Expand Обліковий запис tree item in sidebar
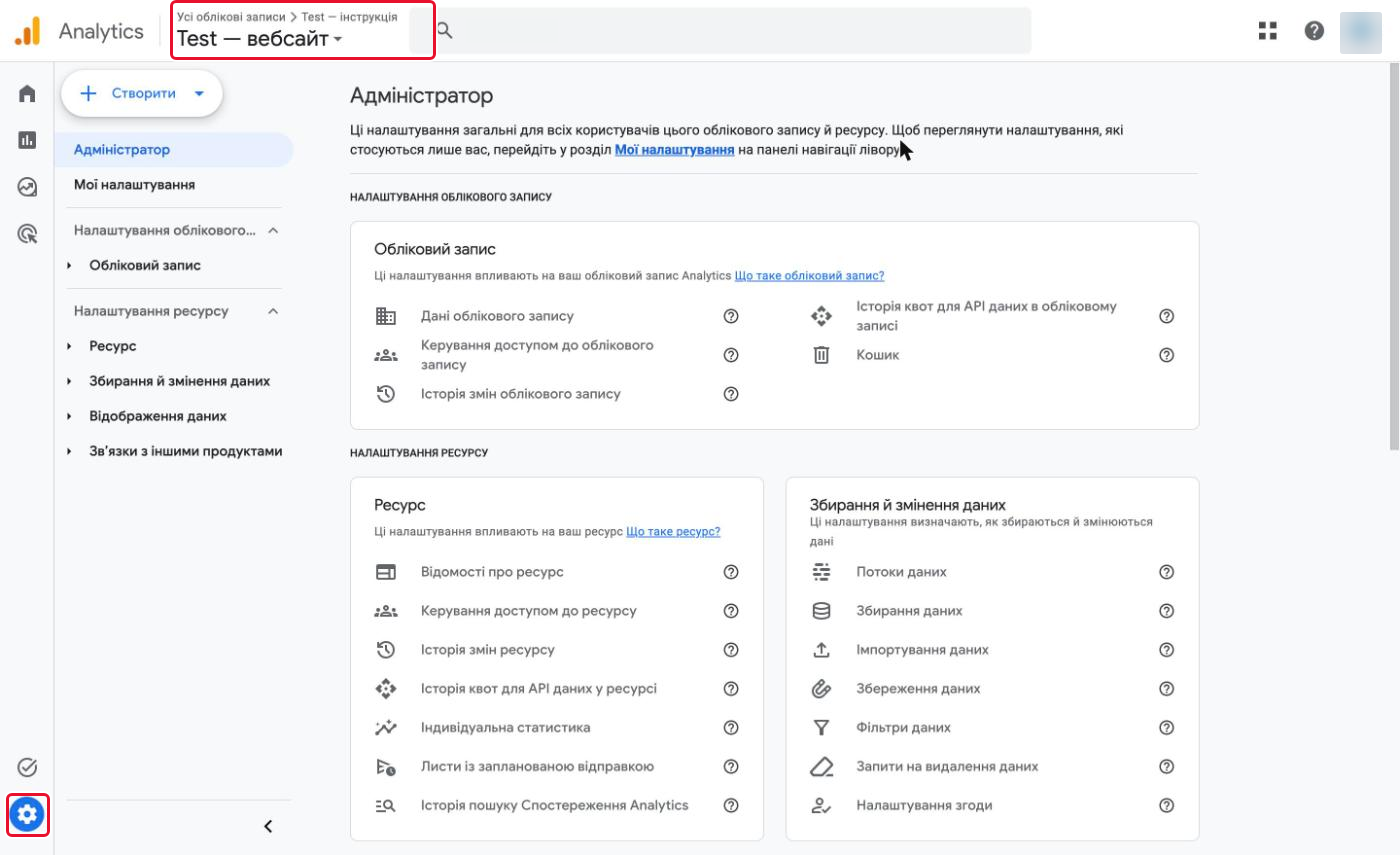The height and width of the screenshot is (855, 1400). [70, 266]
